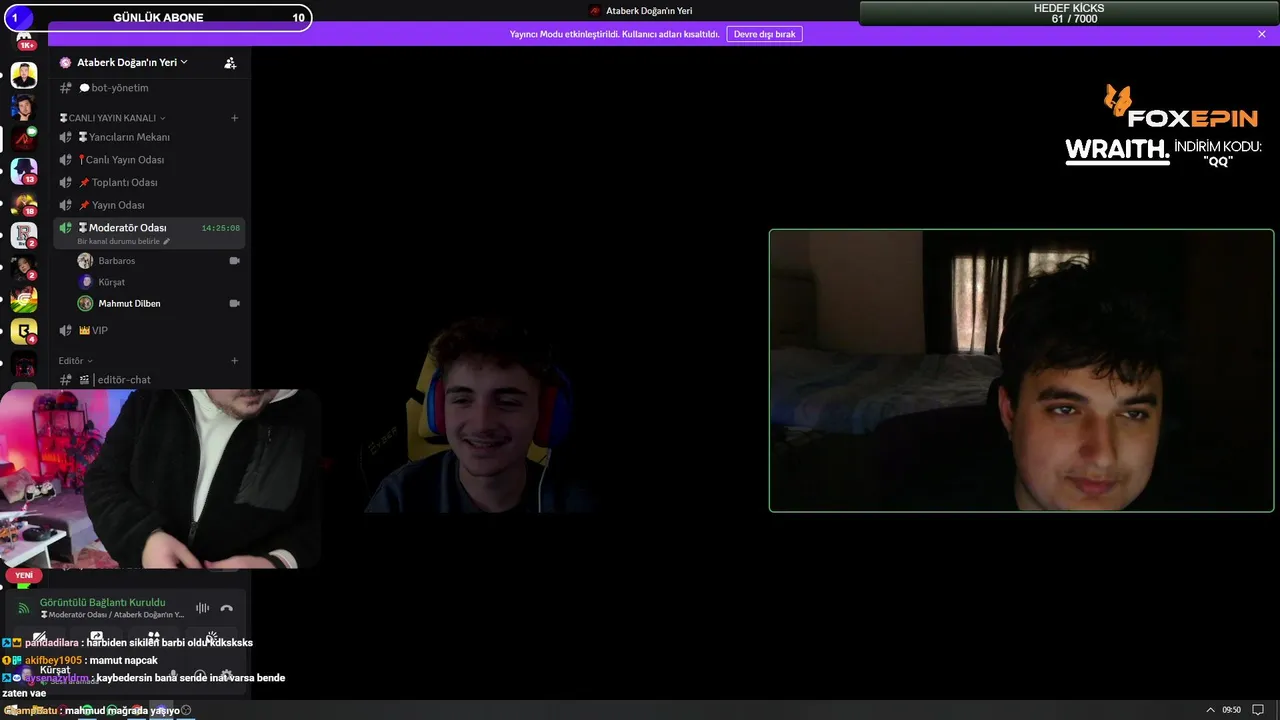Add a channel to CANLI YAYIN KANALI category
Screen dimensions: 1280x720
pyautogui.click(x=235, y=118)
